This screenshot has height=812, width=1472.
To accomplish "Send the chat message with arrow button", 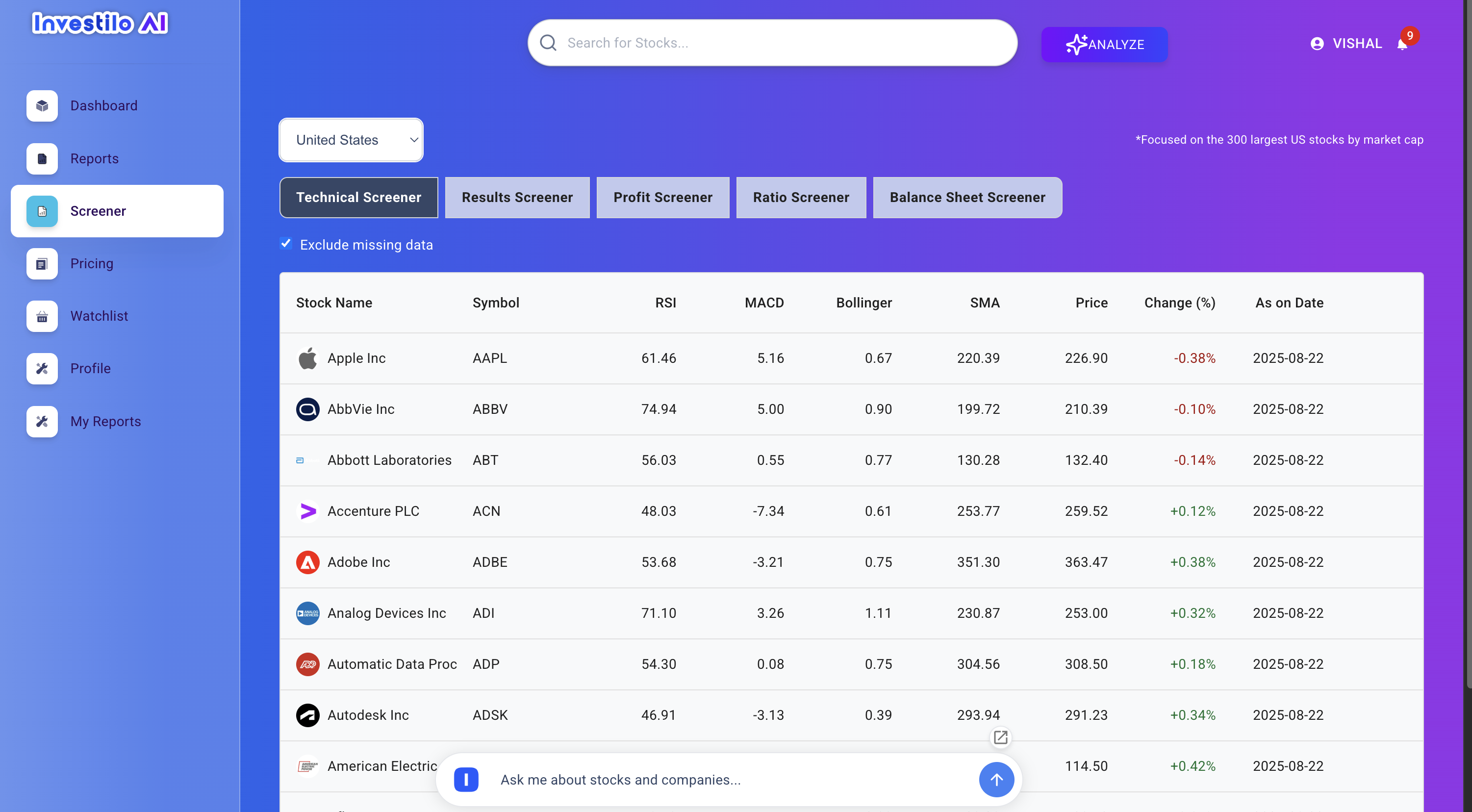I will (x=996, y=780).
